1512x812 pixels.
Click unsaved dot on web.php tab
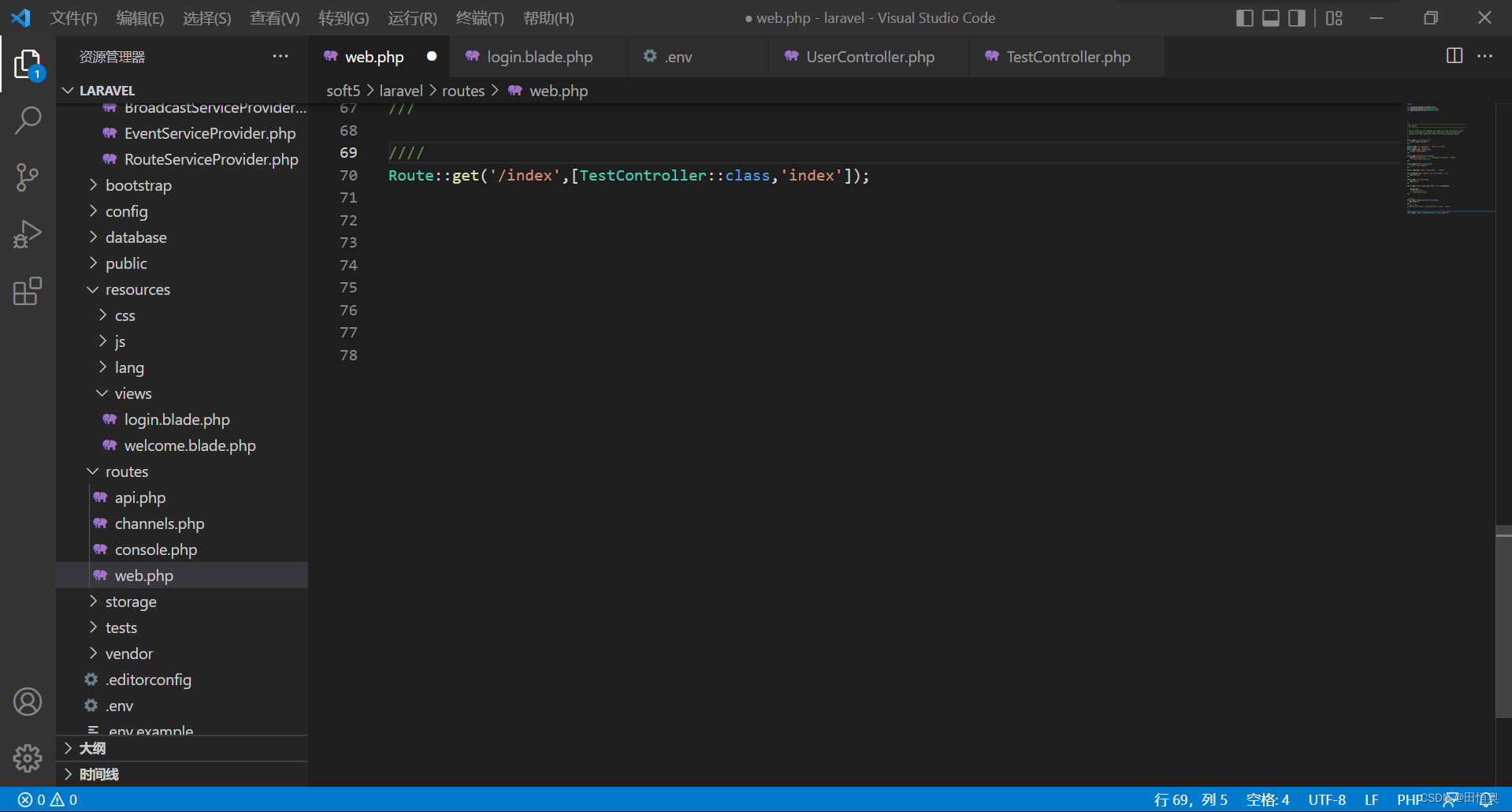(432, 56)
